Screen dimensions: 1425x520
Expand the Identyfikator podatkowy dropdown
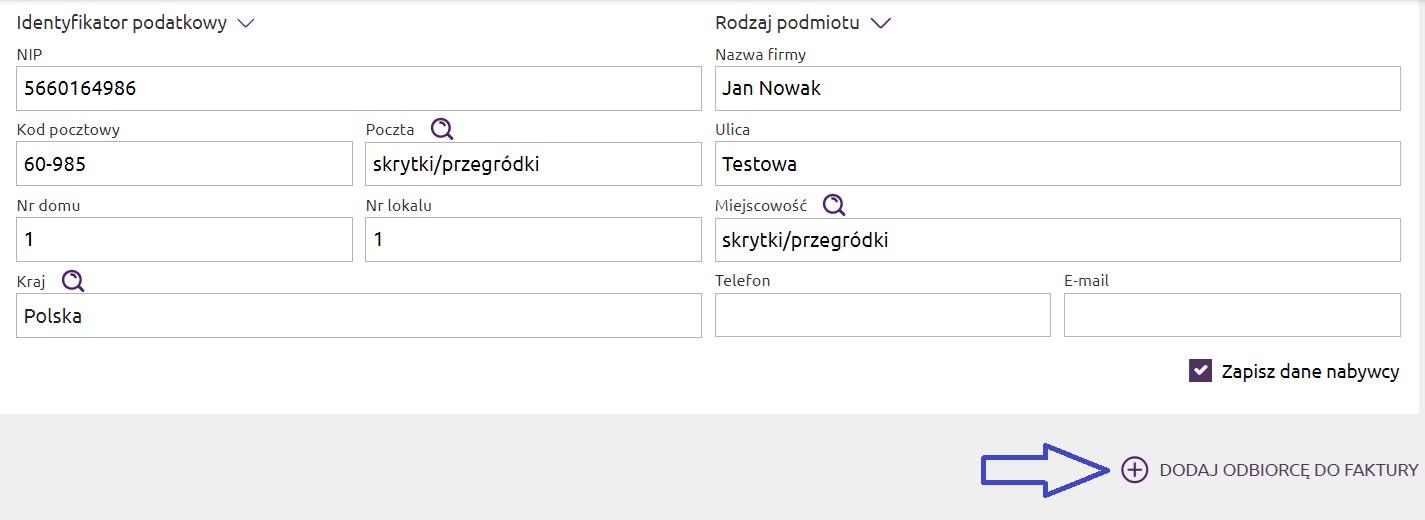(x=245, y=23)
